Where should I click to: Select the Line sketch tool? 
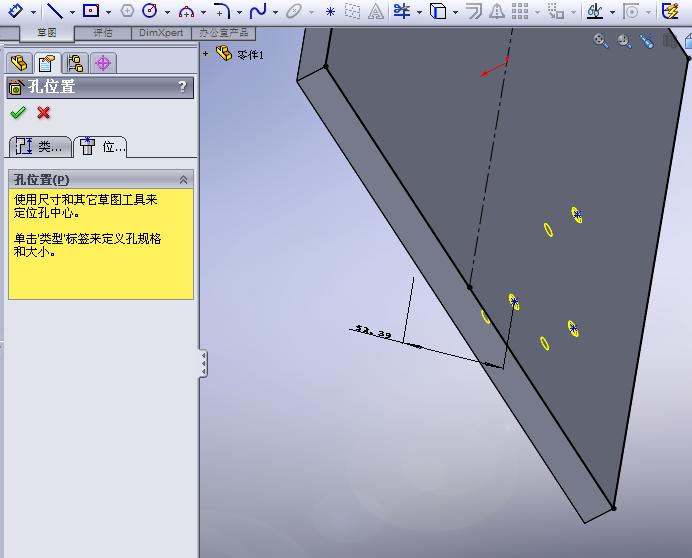(55, 11)
